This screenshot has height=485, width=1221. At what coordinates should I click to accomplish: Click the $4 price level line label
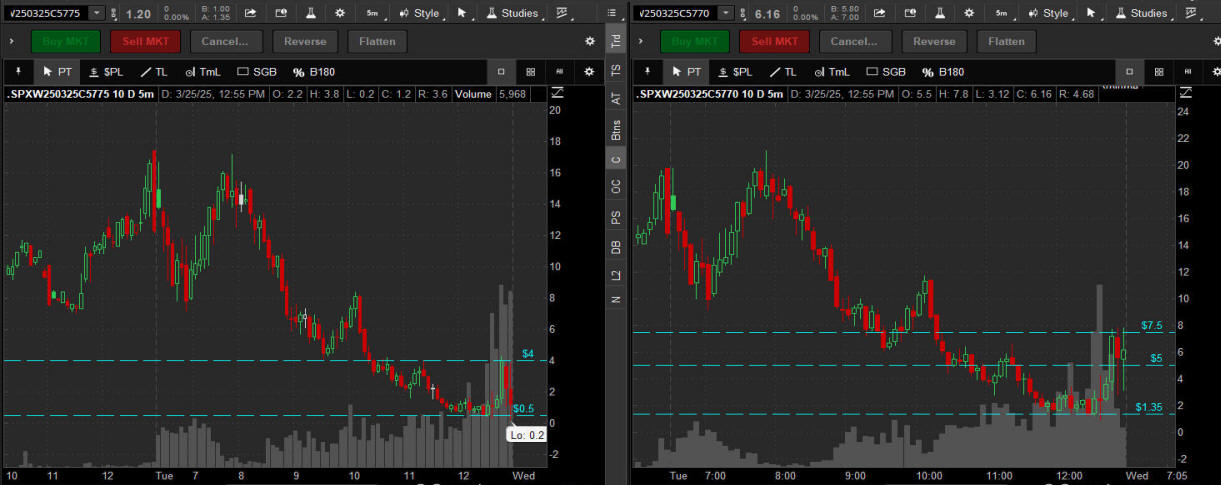527,354
